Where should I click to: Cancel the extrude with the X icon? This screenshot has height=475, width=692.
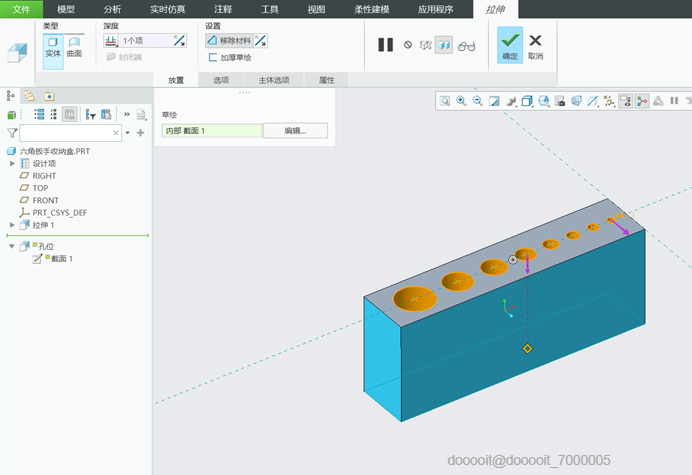(536, 42)
